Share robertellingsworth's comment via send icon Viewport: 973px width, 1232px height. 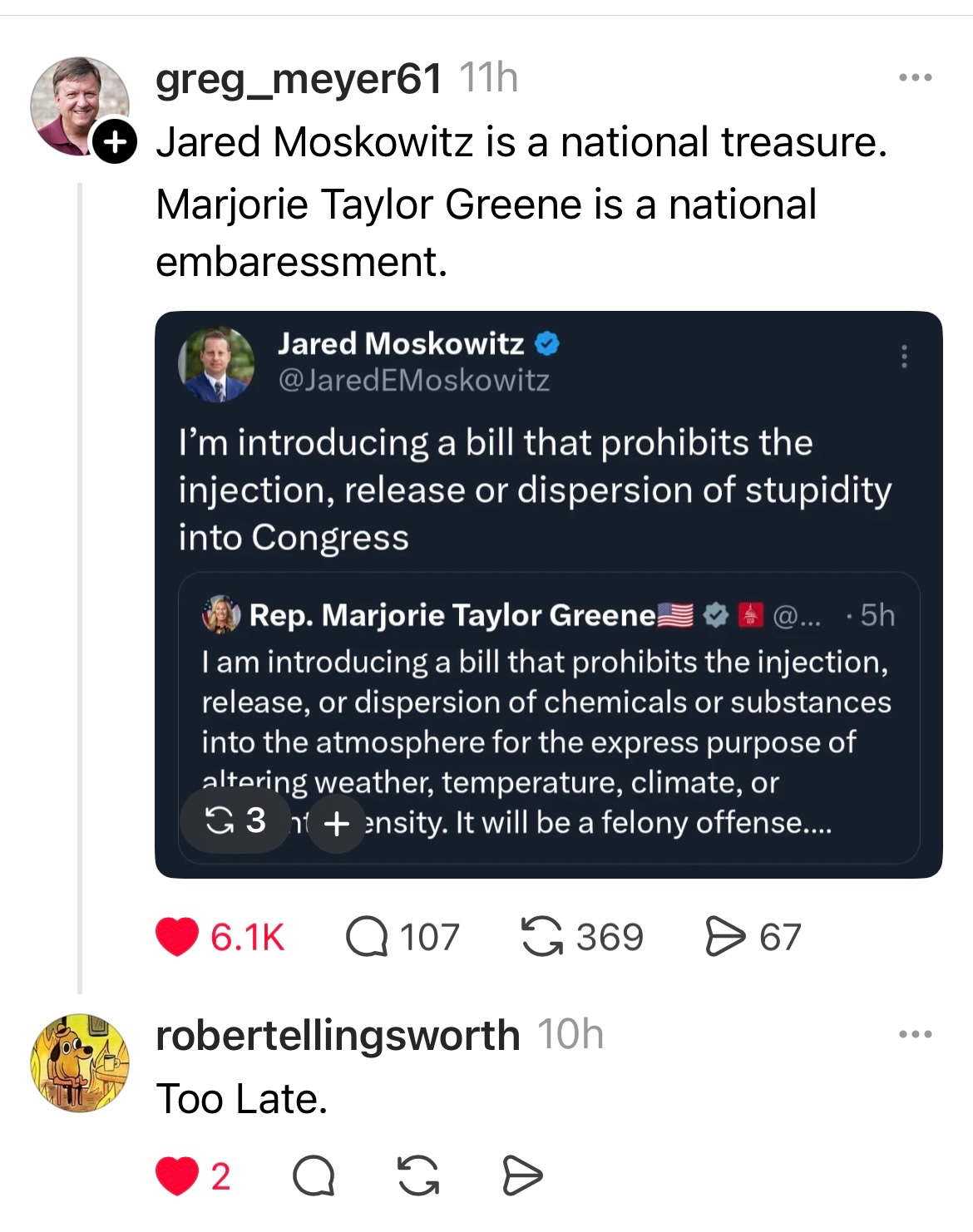click(523, 1176)
